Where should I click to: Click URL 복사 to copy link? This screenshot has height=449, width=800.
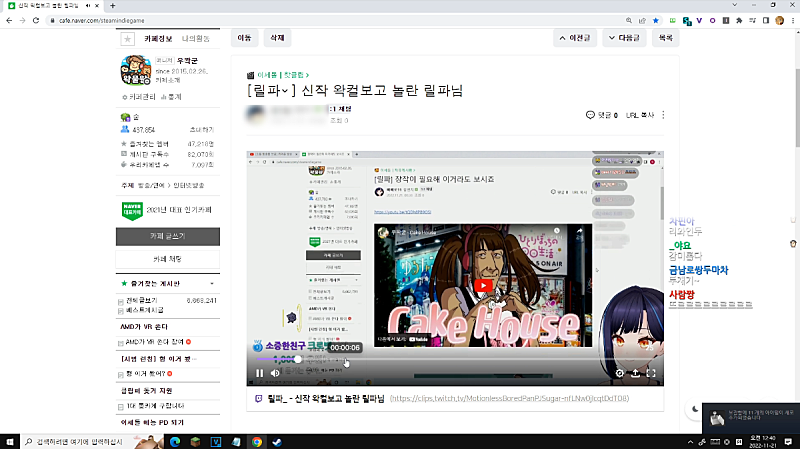tap(640, 115)
